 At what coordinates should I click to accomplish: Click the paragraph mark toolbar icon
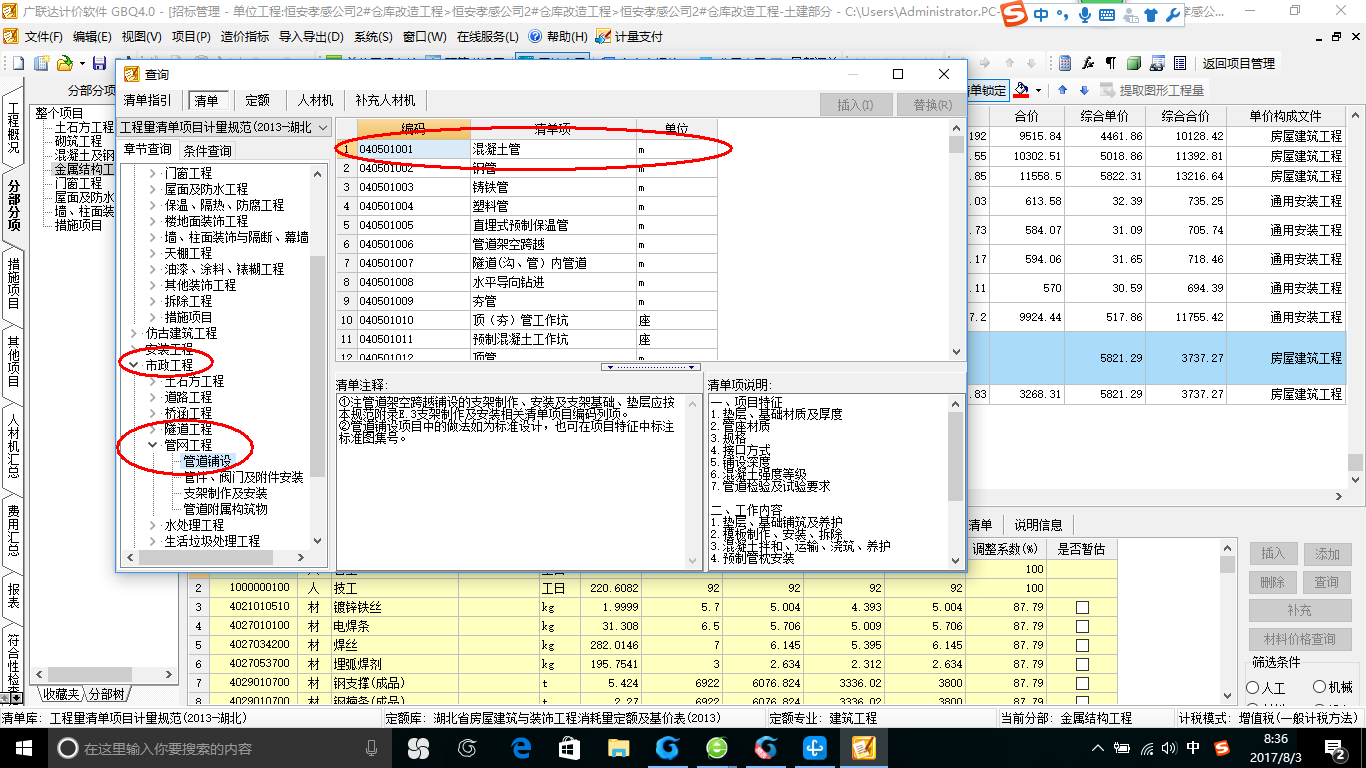point(1110,63)
